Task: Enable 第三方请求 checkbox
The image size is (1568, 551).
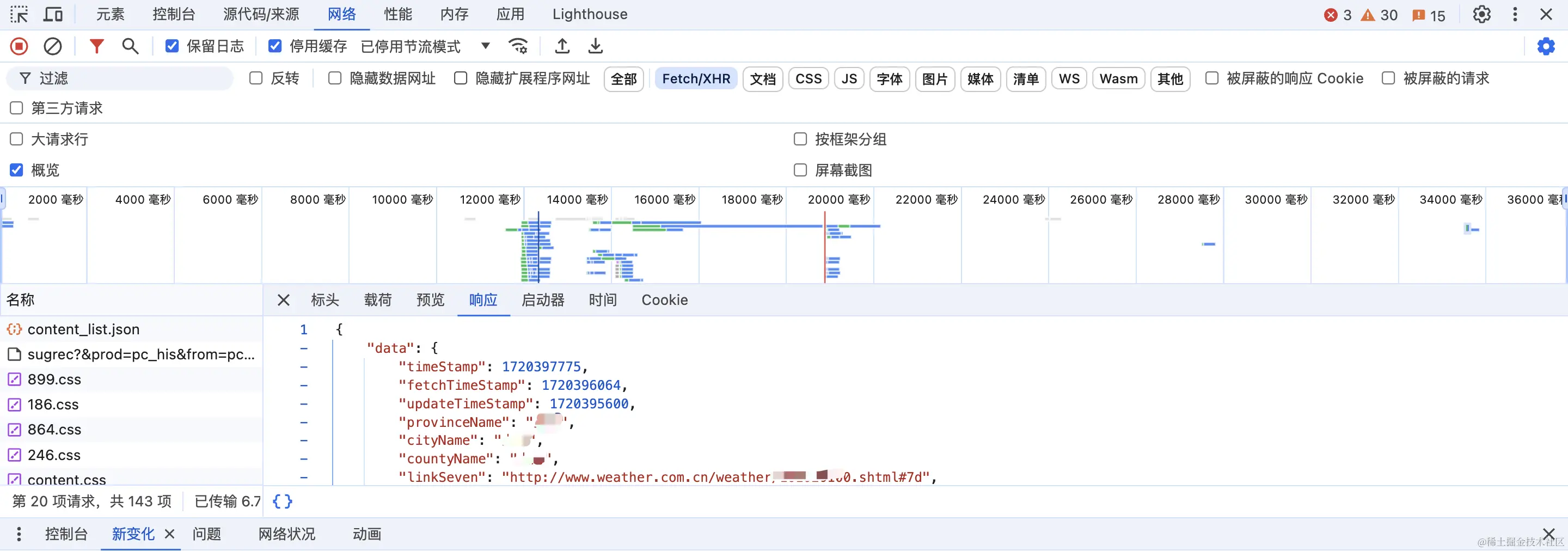Action: [16, 108]
